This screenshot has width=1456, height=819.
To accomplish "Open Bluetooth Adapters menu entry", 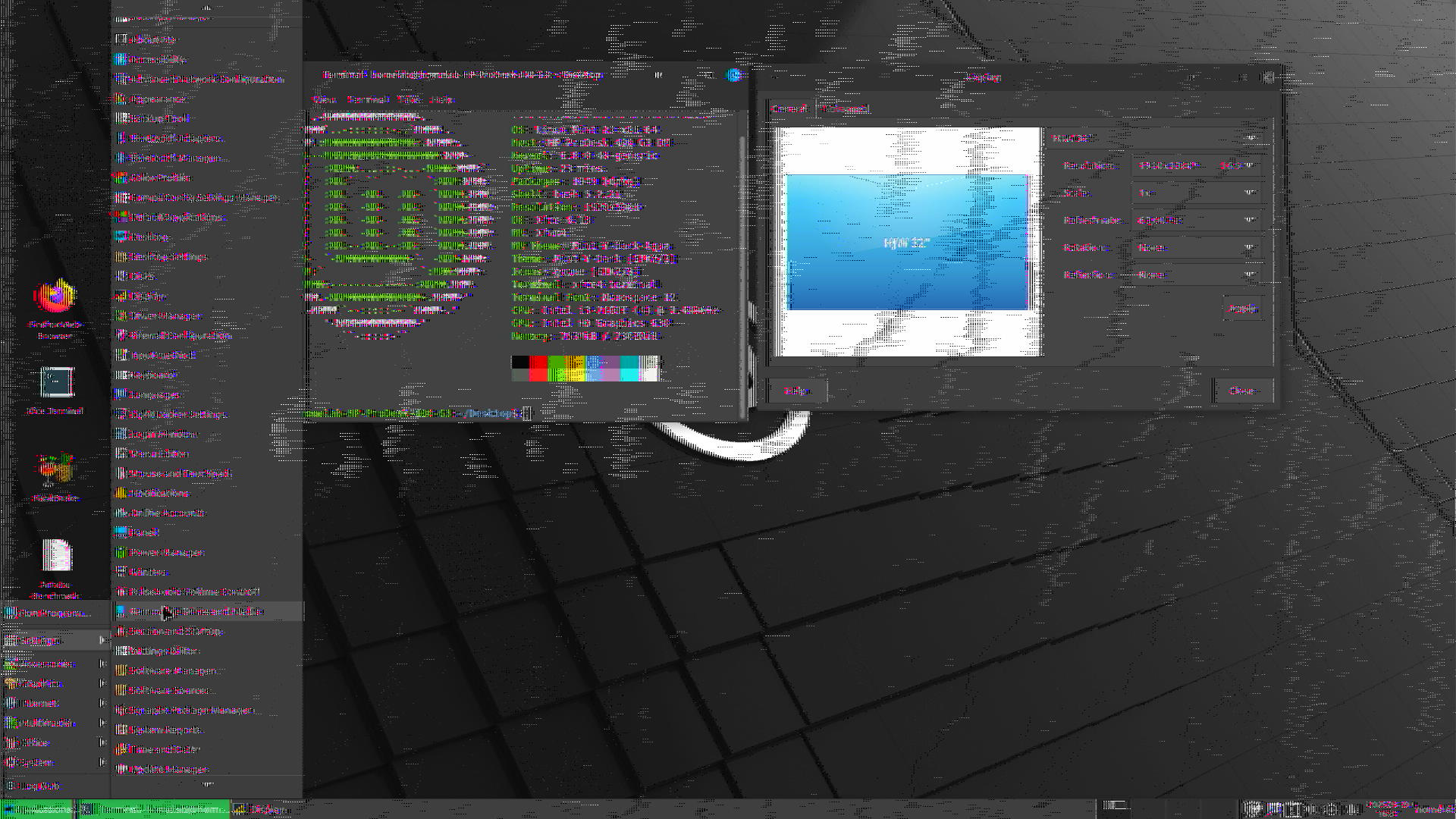I will 206,138.
